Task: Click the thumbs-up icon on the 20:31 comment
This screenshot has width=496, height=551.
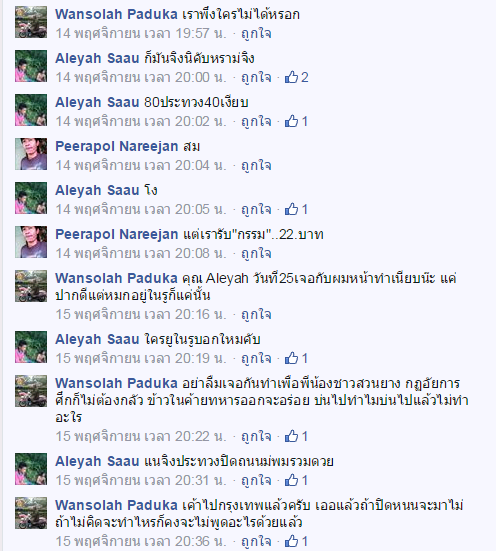Action: coord(291,480)
